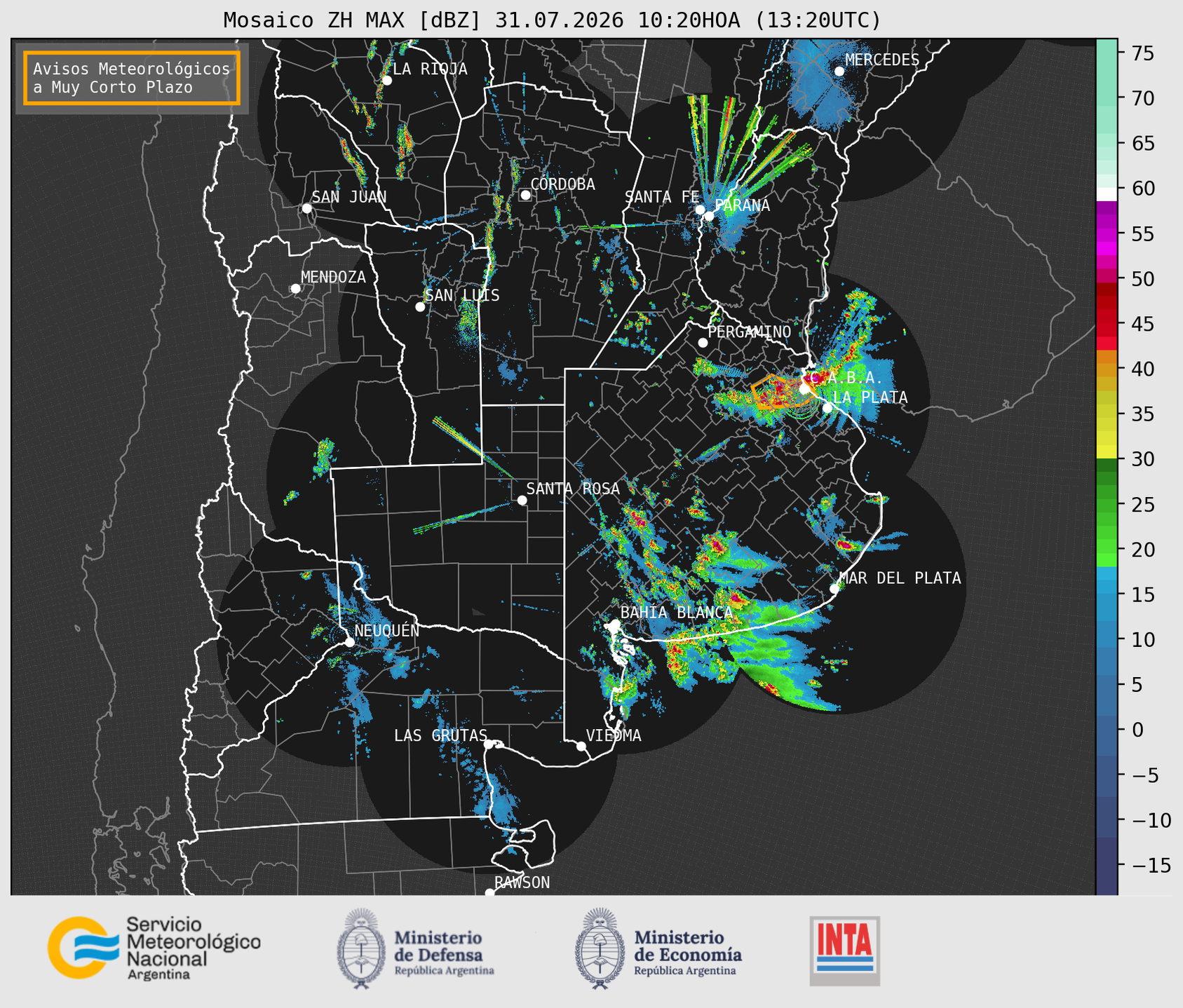1183x1008 pixels.
Task: Click the Servicio Meteorológico Nacional logo
Action: [x=154, y=948]
